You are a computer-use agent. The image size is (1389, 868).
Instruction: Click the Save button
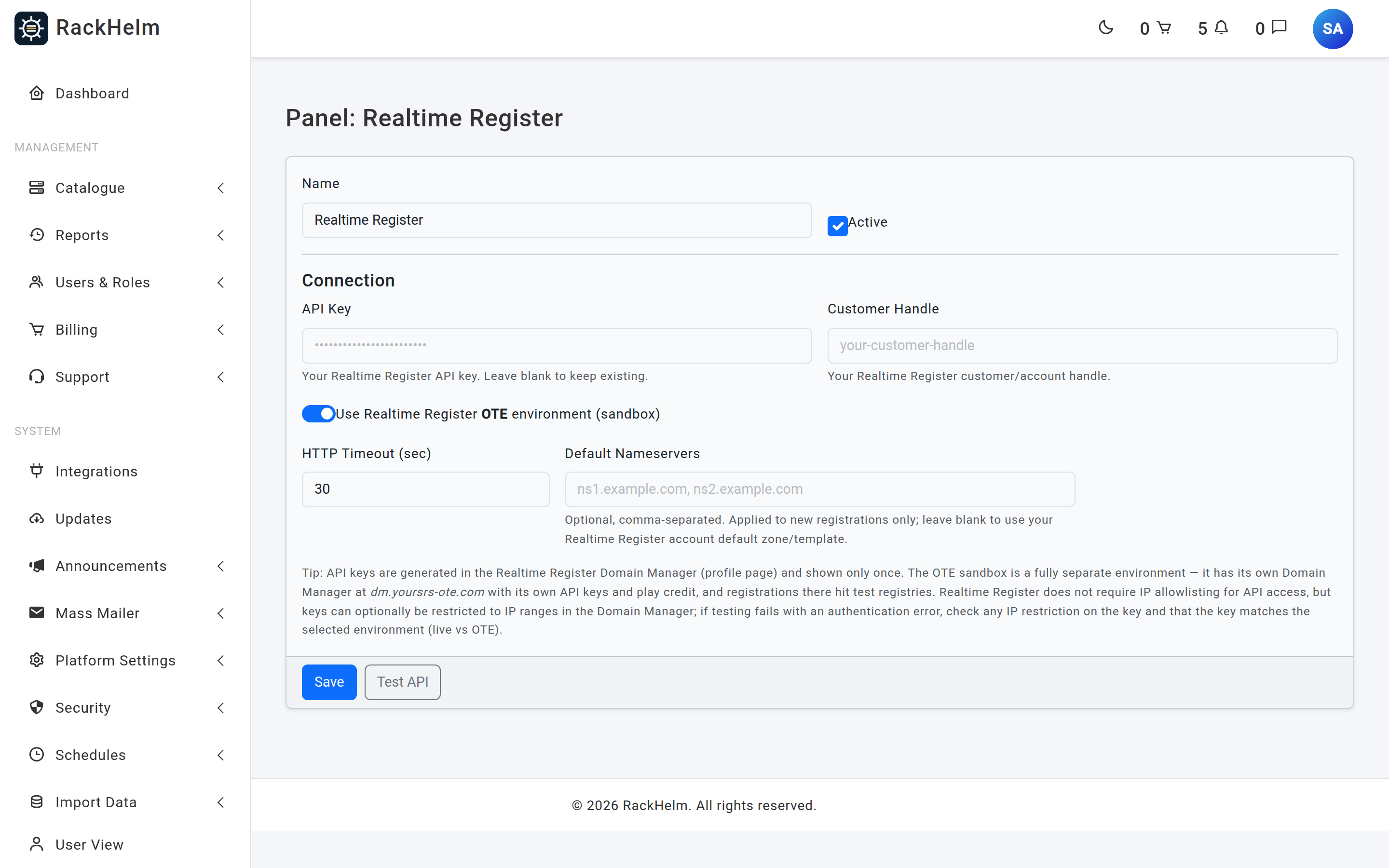point(329,681)
